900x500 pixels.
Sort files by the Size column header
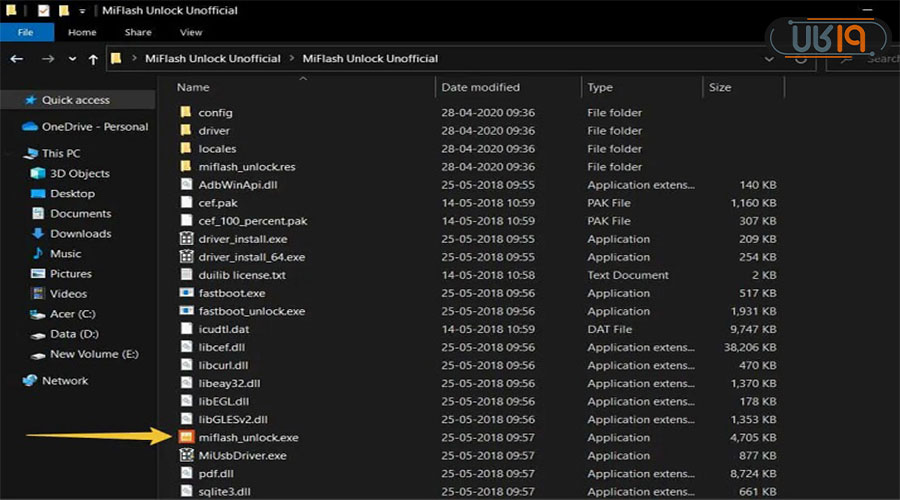click(720, 87)
